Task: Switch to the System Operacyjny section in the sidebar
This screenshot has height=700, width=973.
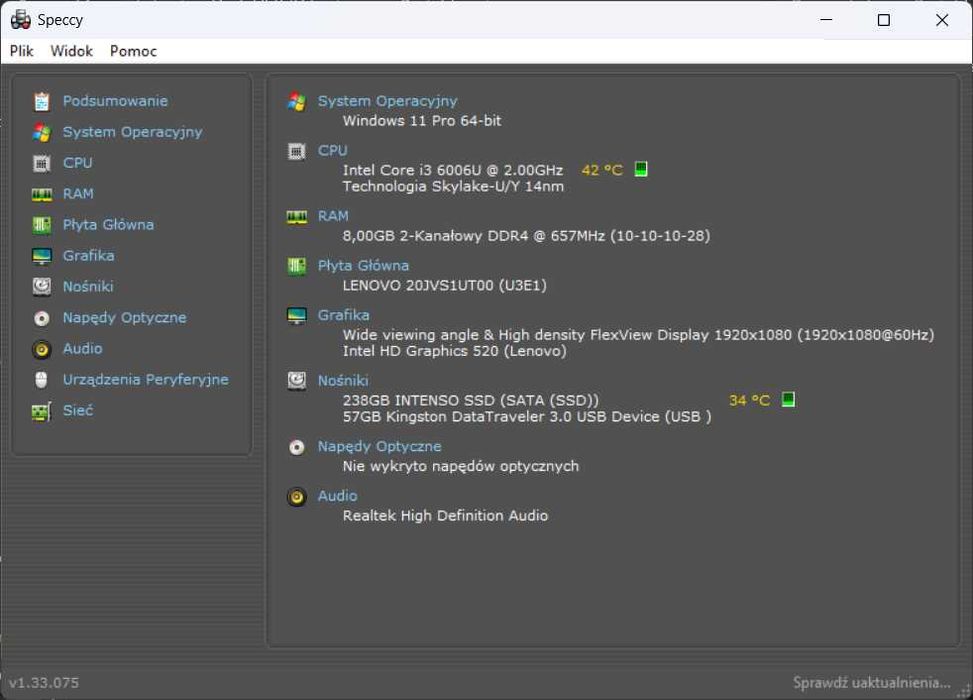Action: (x=133, y=132)
